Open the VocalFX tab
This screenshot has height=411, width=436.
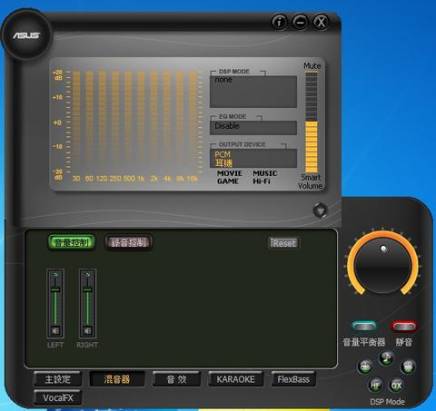pos(58,398)
